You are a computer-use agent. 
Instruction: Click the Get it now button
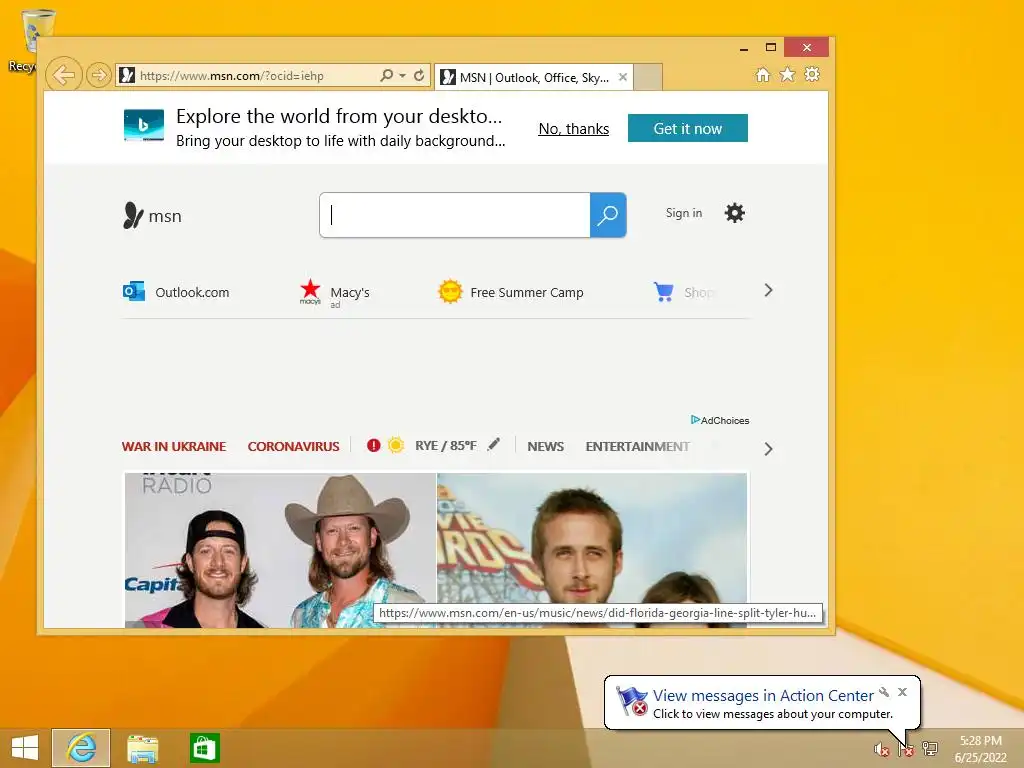(x=688, y=128)
